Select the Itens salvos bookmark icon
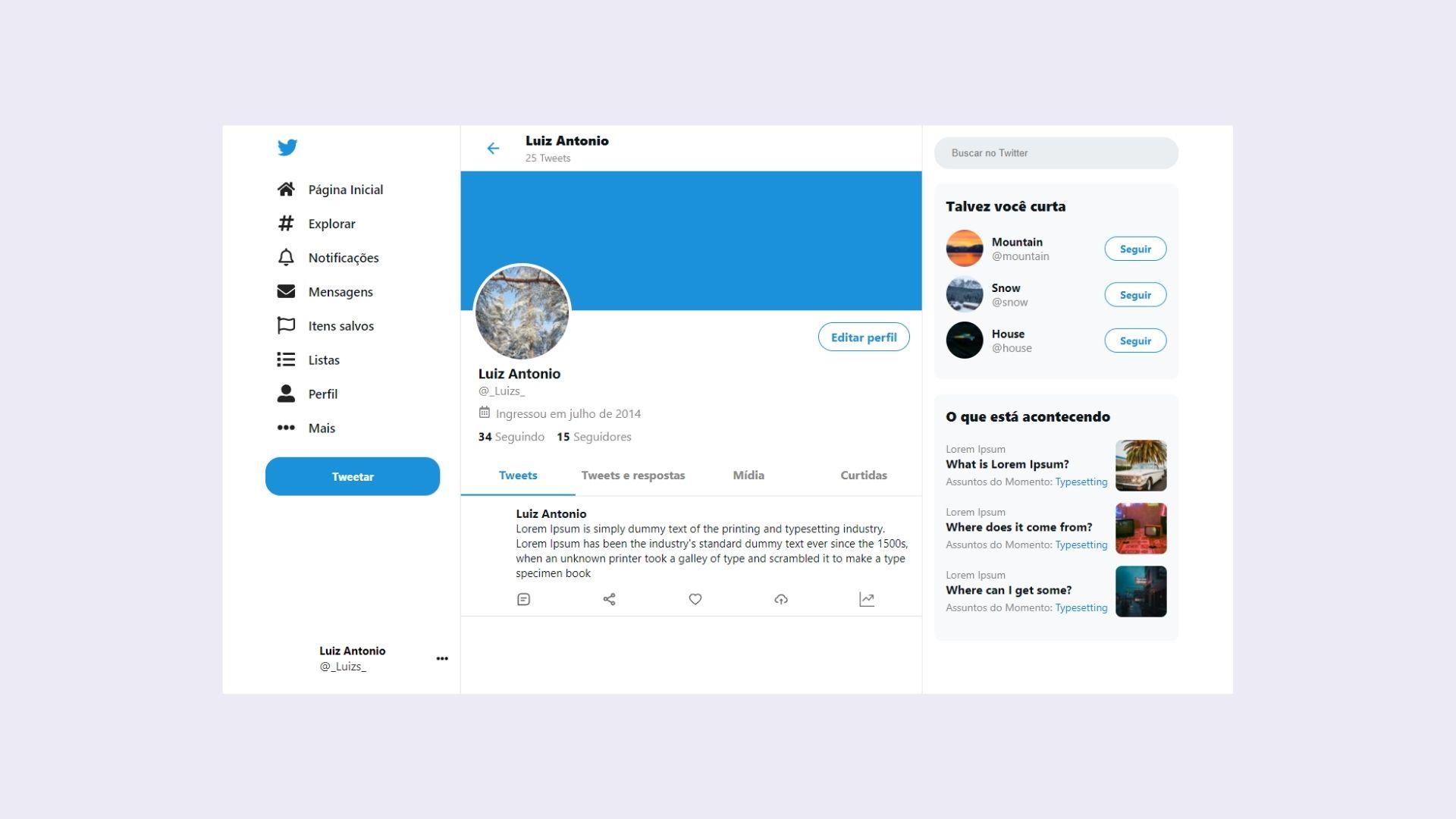This screenshot has width=1456, height=819. (x=286, y=325)
